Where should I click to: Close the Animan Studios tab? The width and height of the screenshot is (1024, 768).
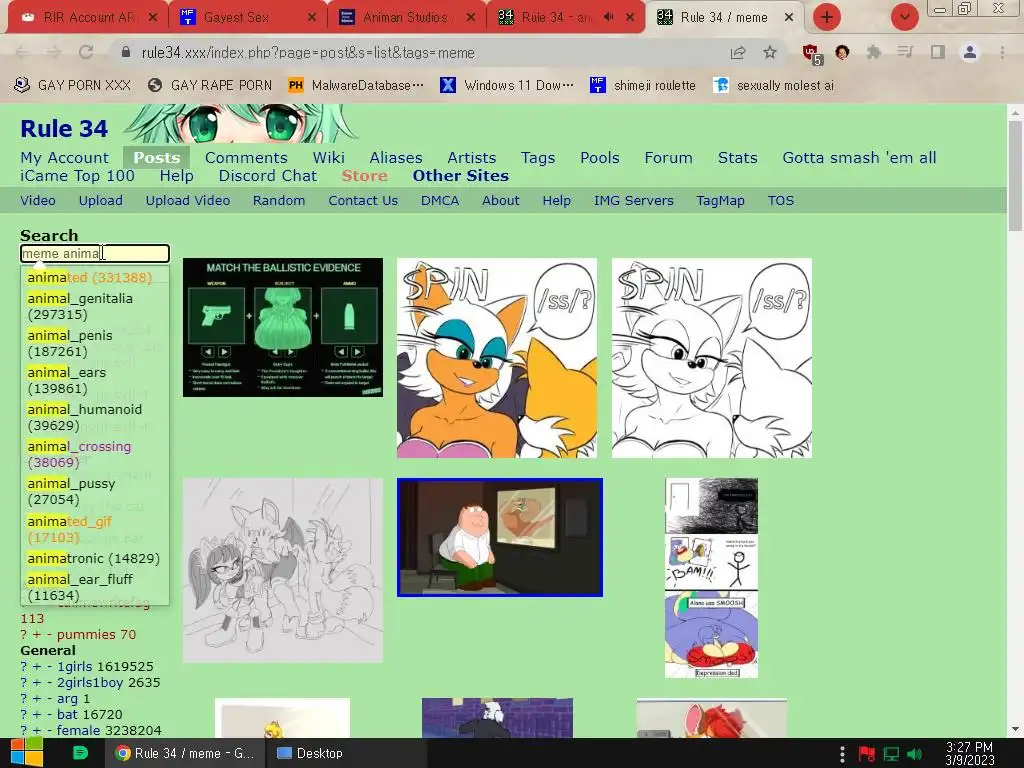click(470, 17)
